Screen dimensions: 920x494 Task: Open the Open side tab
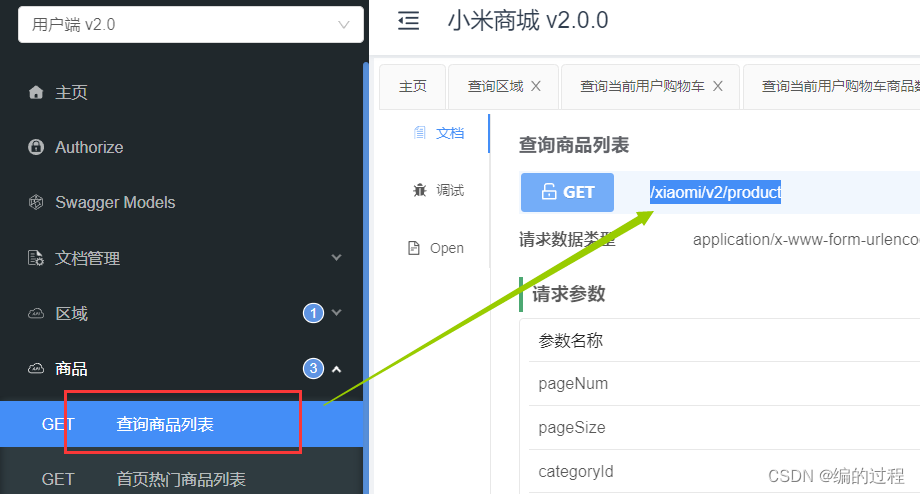click(447, 248)
